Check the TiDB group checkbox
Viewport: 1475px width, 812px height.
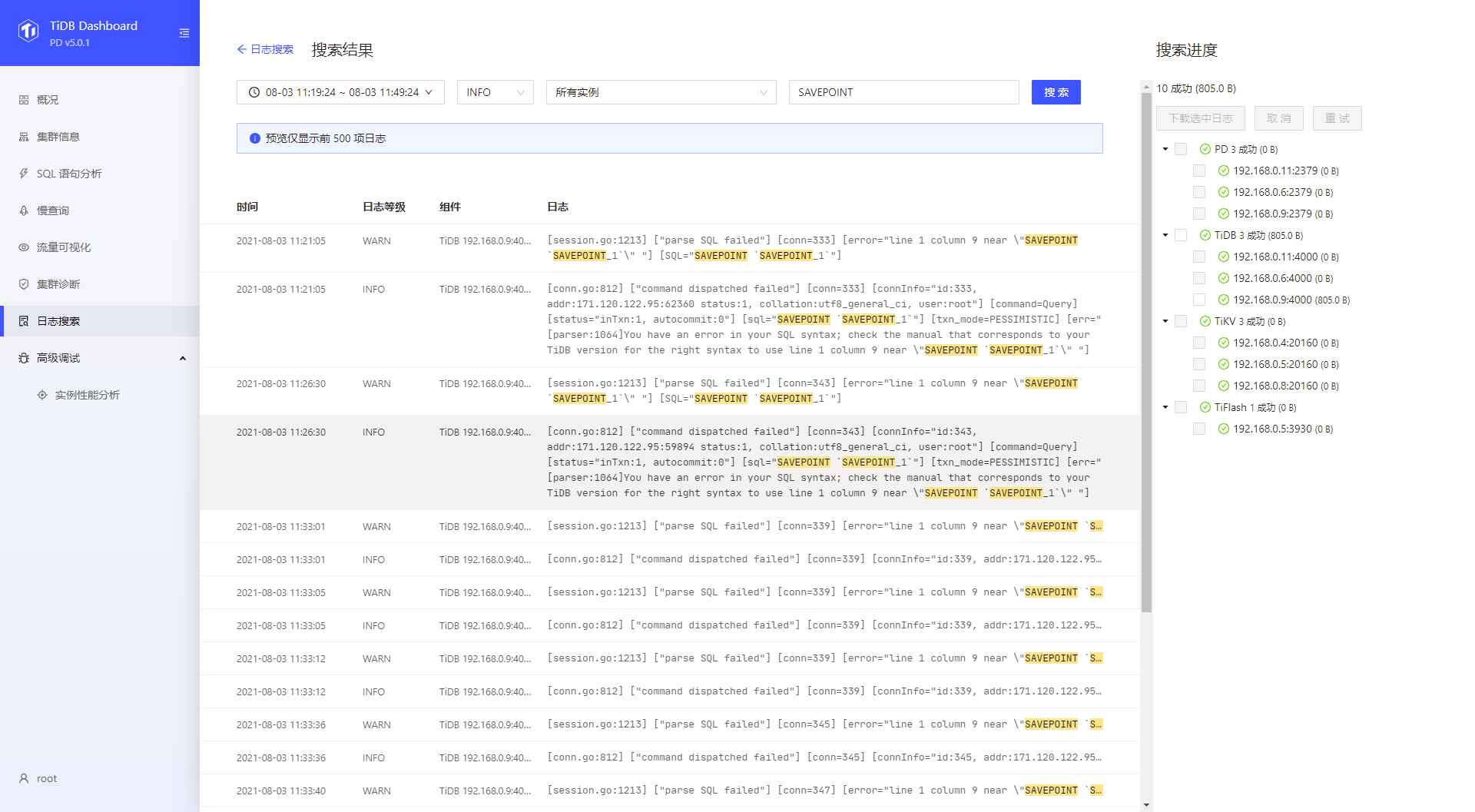1181,235
